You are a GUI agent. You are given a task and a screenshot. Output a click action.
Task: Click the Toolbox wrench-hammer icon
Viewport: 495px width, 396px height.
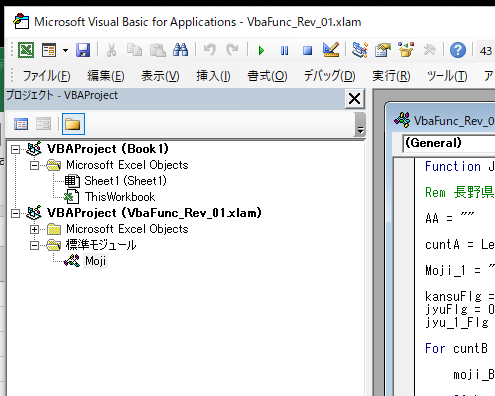(429, 51)
